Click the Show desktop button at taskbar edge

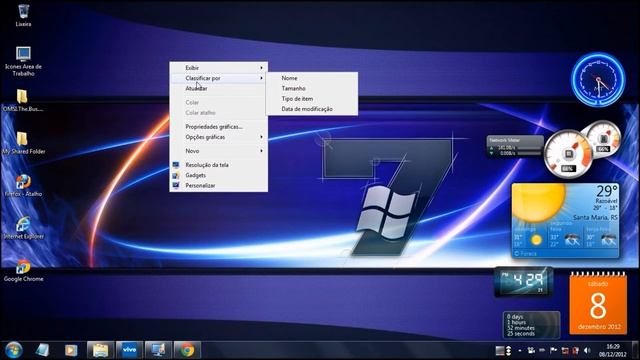click(636, 350)
